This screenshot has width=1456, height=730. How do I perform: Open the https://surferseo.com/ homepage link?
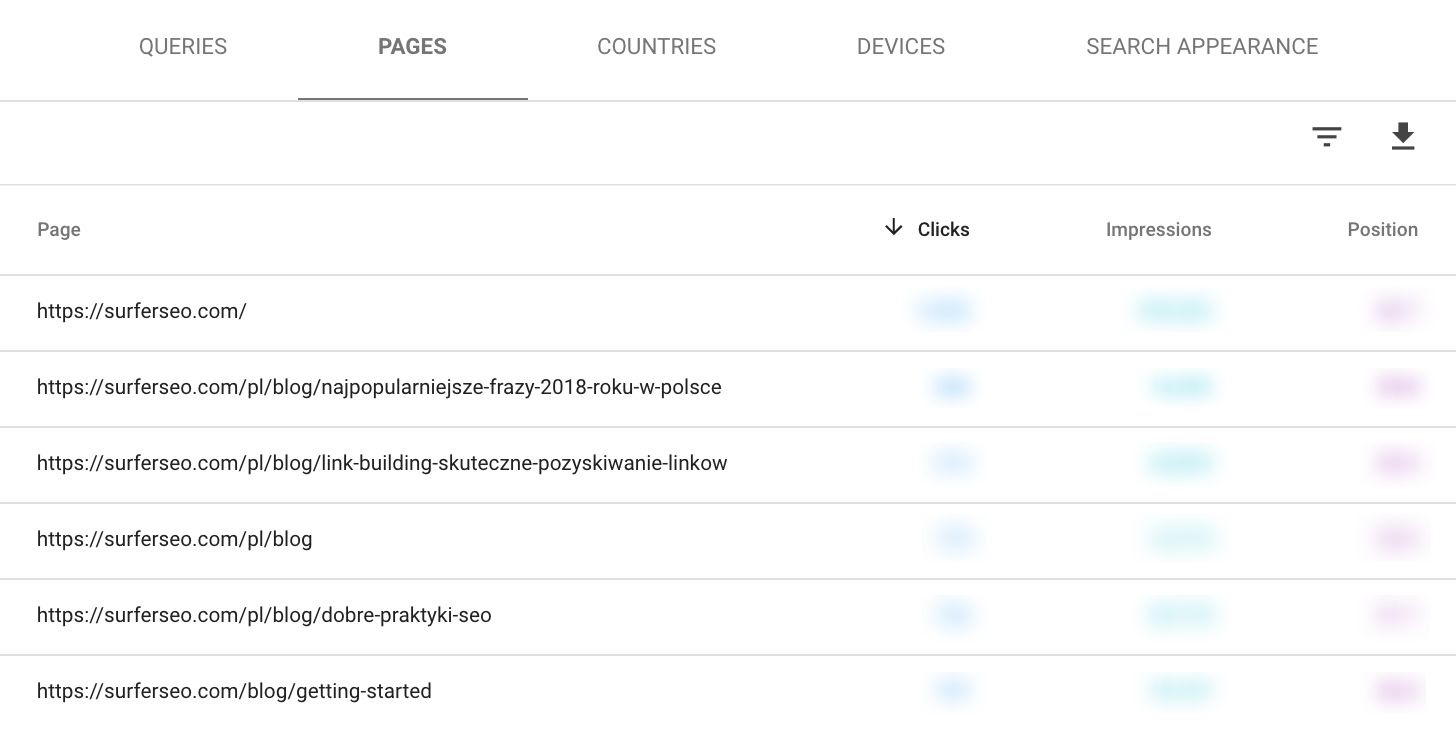tap(141, 311)
